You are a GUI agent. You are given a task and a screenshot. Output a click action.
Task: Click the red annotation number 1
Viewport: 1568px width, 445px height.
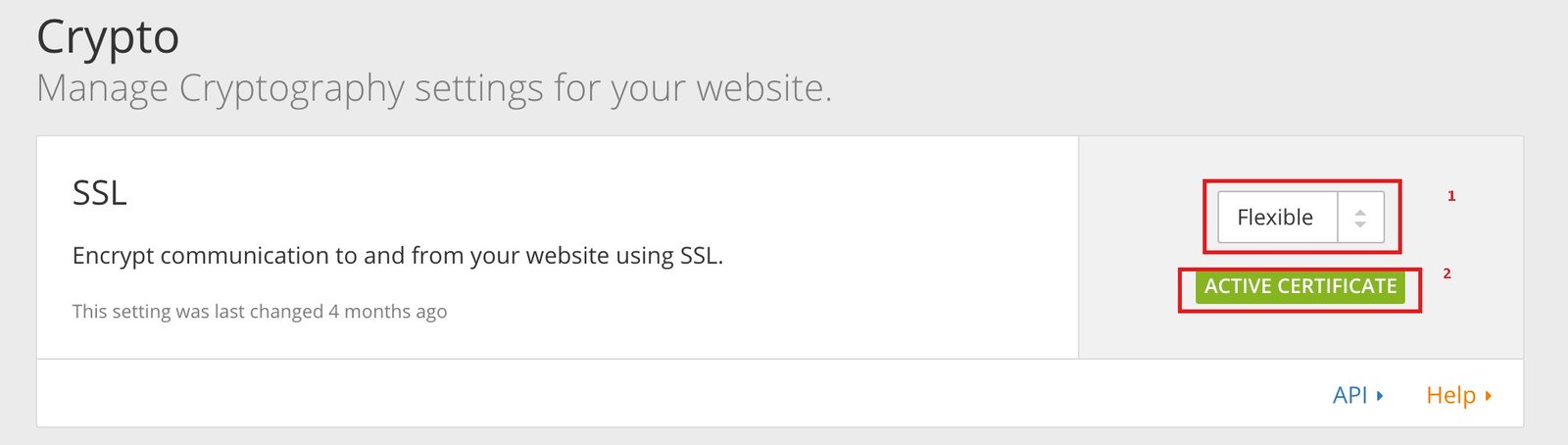point(1451,196)
